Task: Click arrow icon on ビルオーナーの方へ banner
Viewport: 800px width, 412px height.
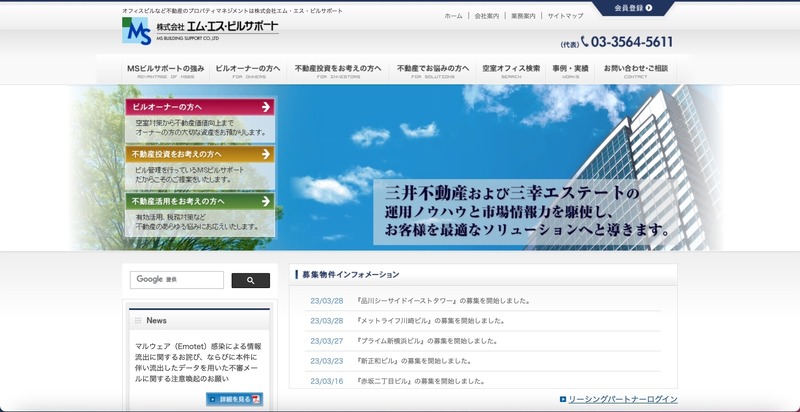Action: 265,106
